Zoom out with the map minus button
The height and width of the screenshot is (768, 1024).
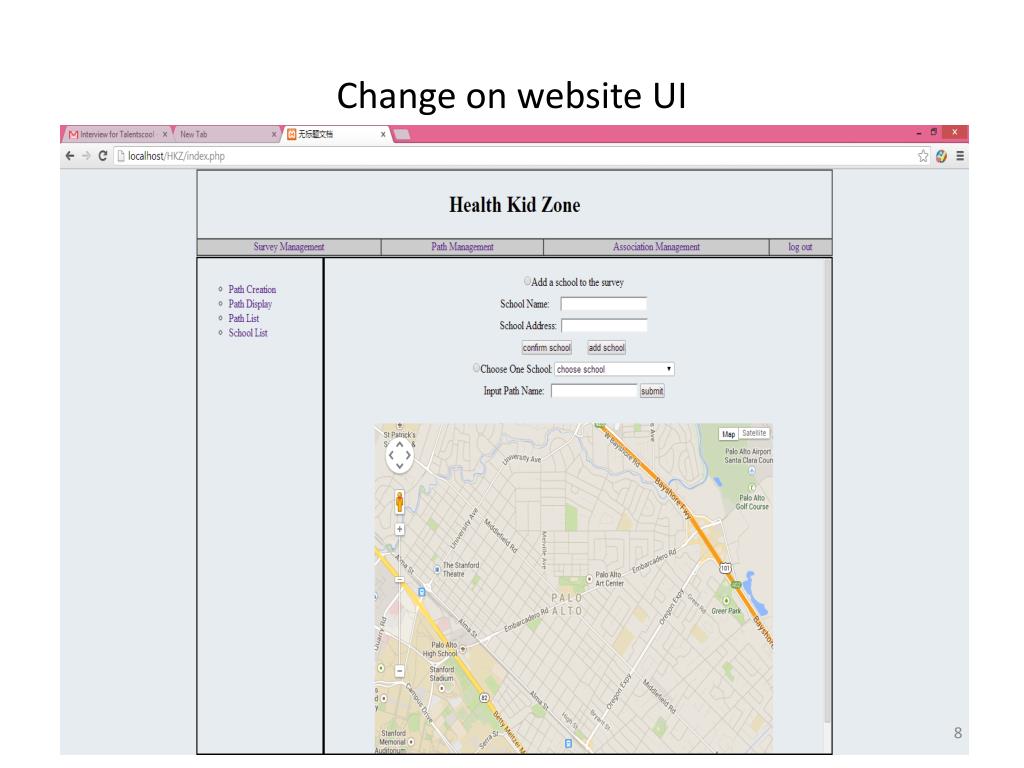coord(400,671)
